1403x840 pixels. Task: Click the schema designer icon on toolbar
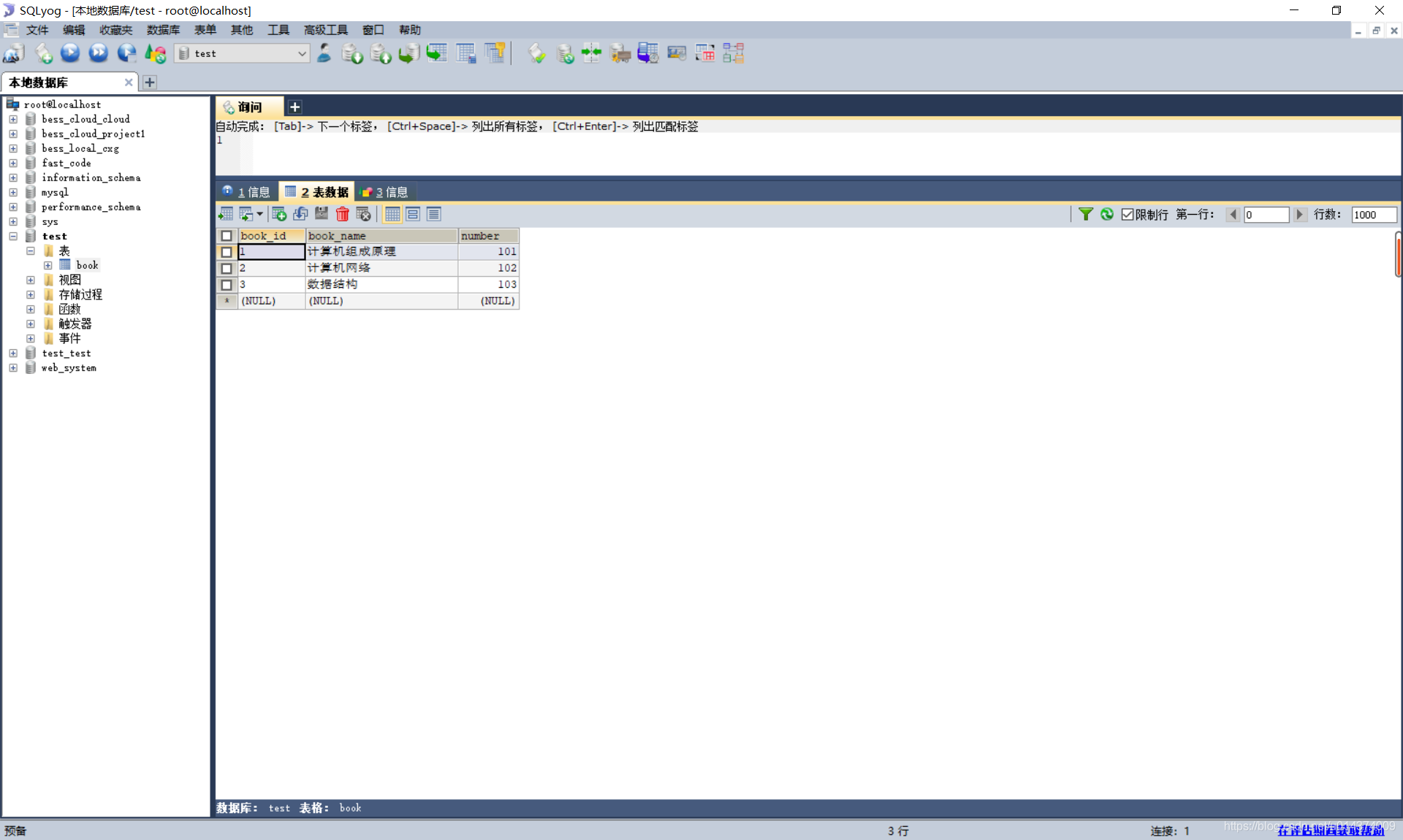pos(733,53)
